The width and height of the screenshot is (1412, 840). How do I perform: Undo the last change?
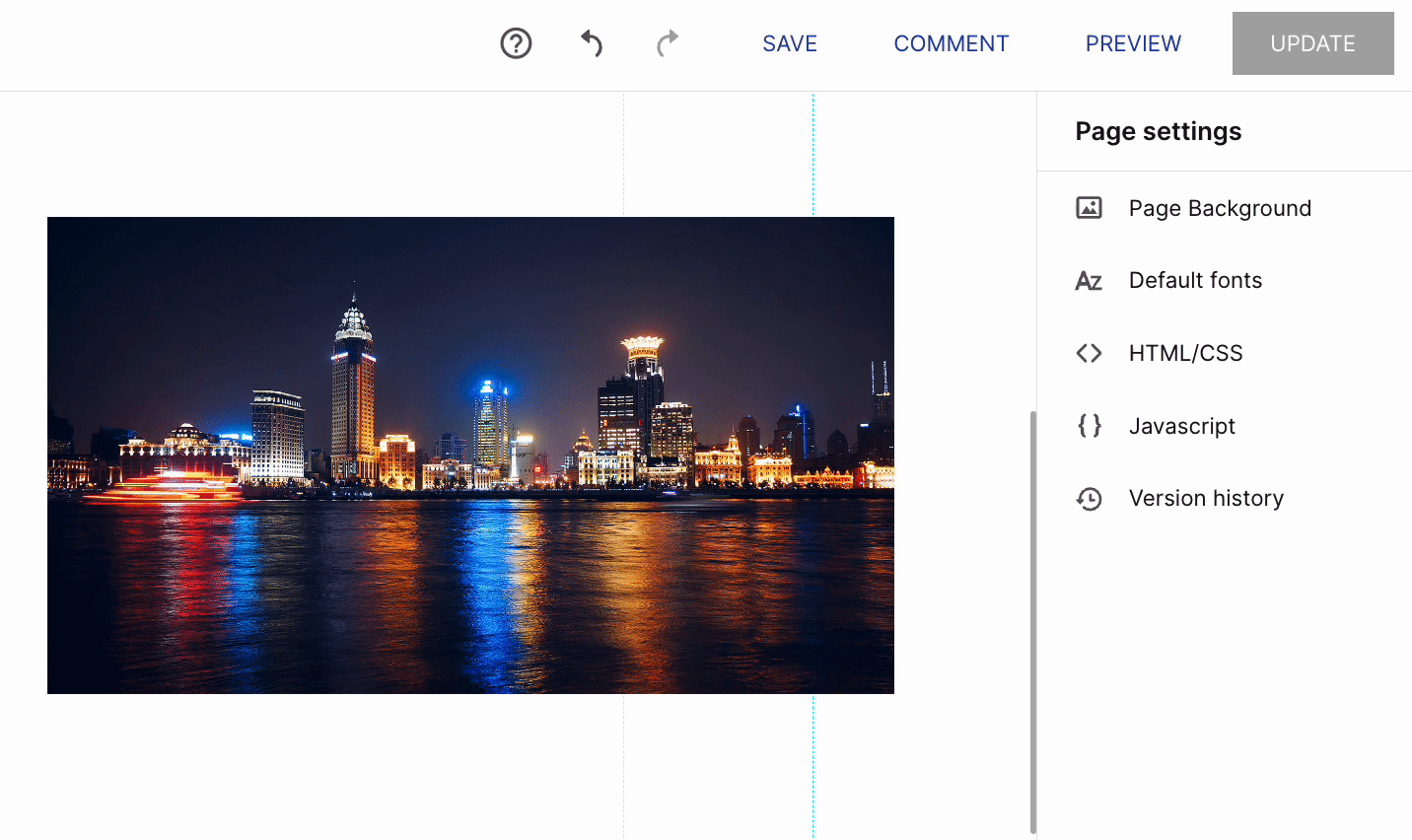point(592,43)
